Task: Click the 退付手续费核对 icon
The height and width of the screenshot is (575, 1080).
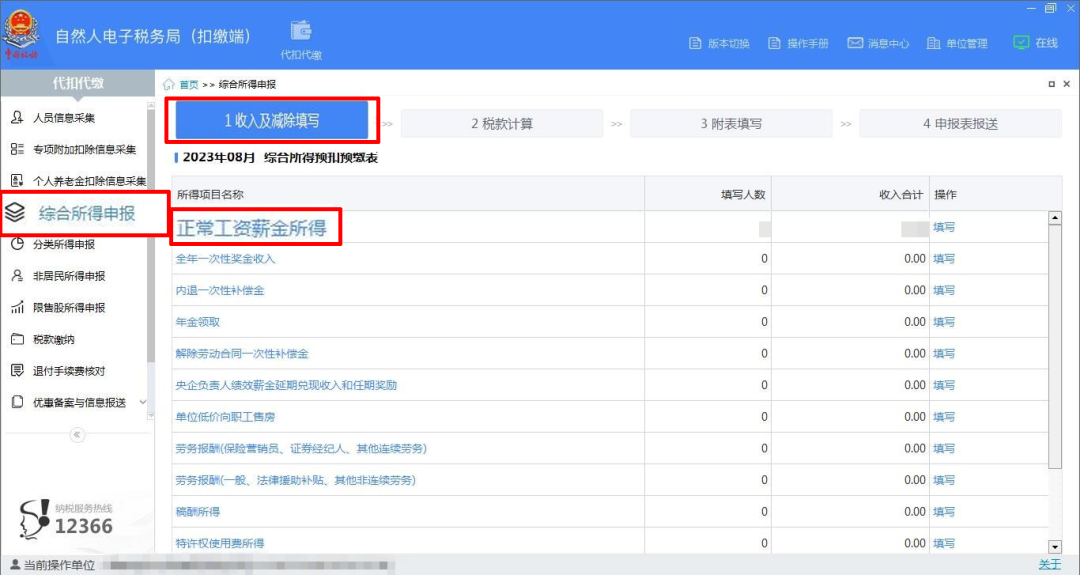Action: pos(17,370)
